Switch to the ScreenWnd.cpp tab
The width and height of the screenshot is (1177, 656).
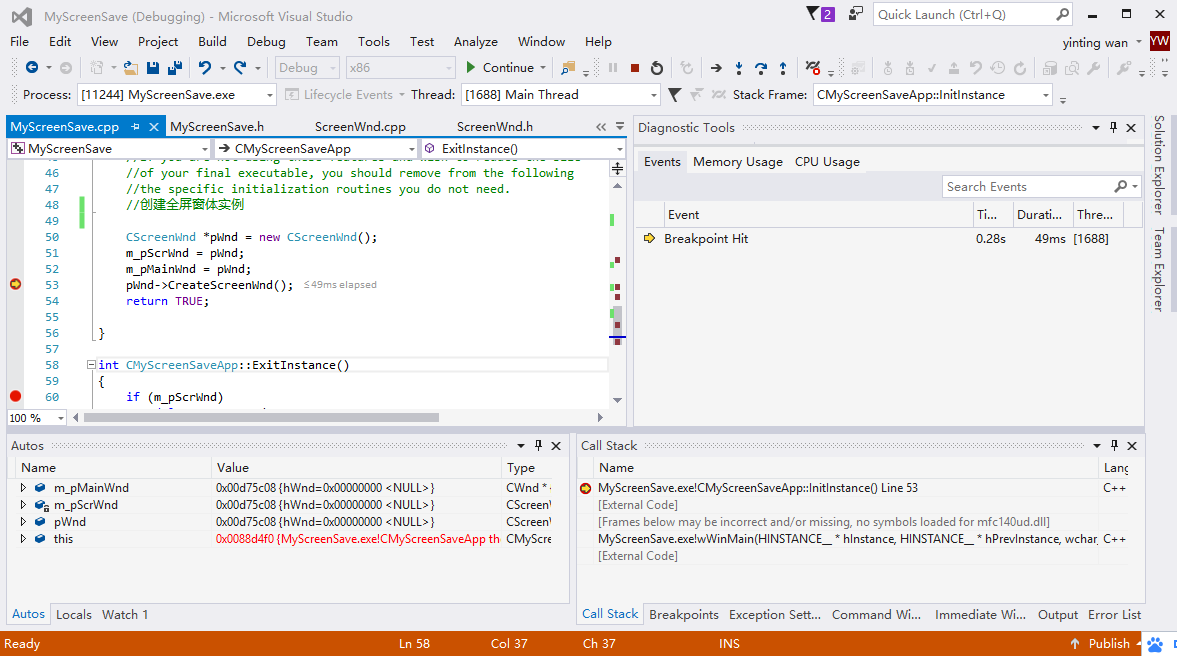360,127
